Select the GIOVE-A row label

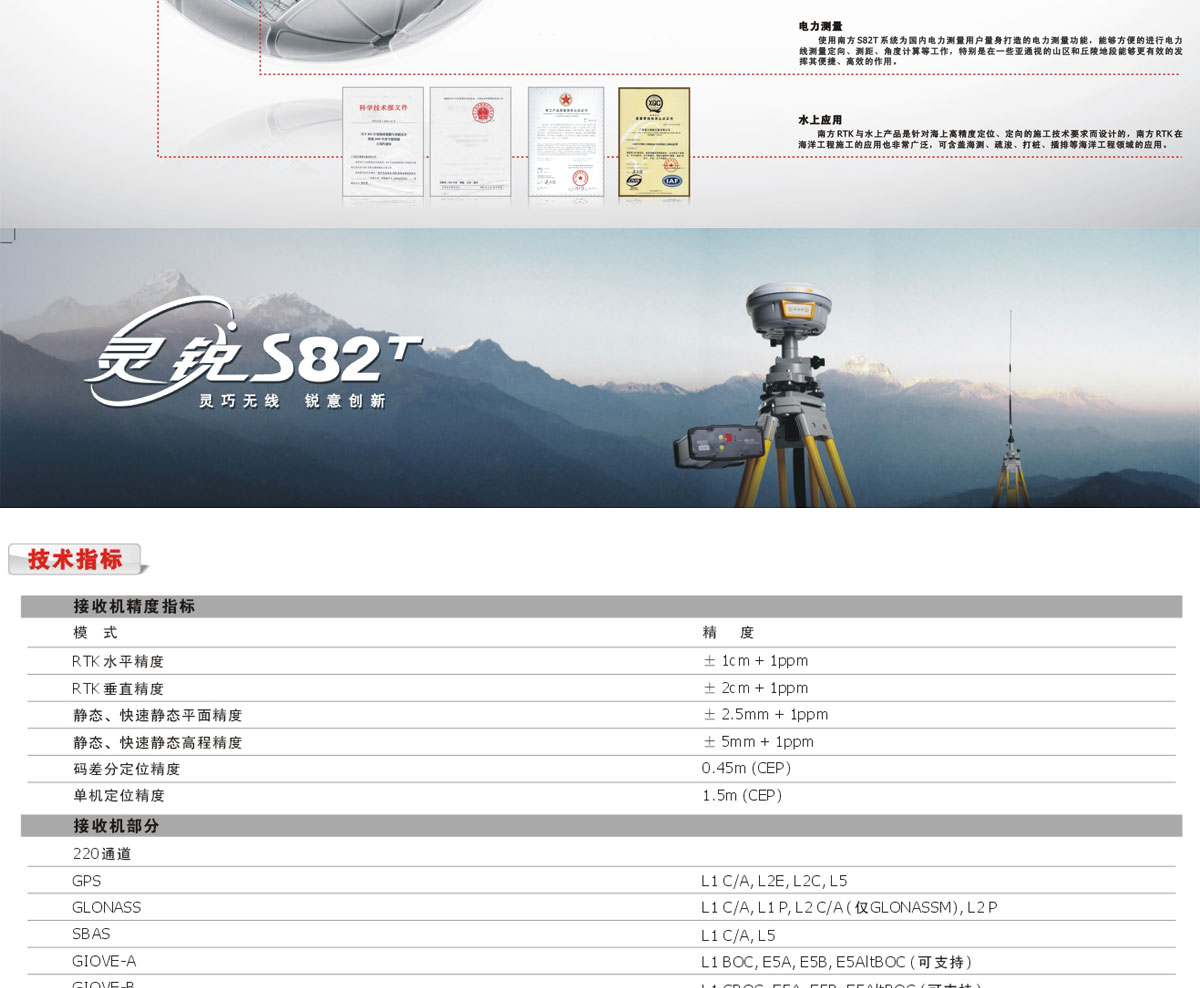(x=104, y=961)
